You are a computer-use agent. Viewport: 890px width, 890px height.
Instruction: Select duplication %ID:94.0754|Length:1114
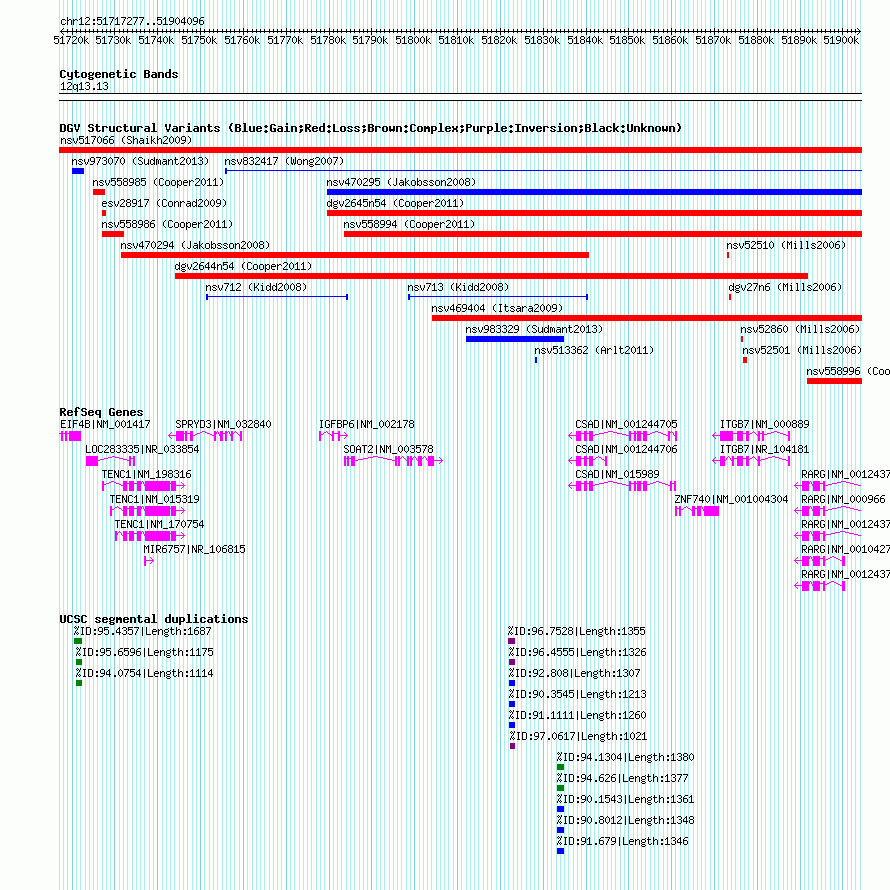(x=79, y=683)
